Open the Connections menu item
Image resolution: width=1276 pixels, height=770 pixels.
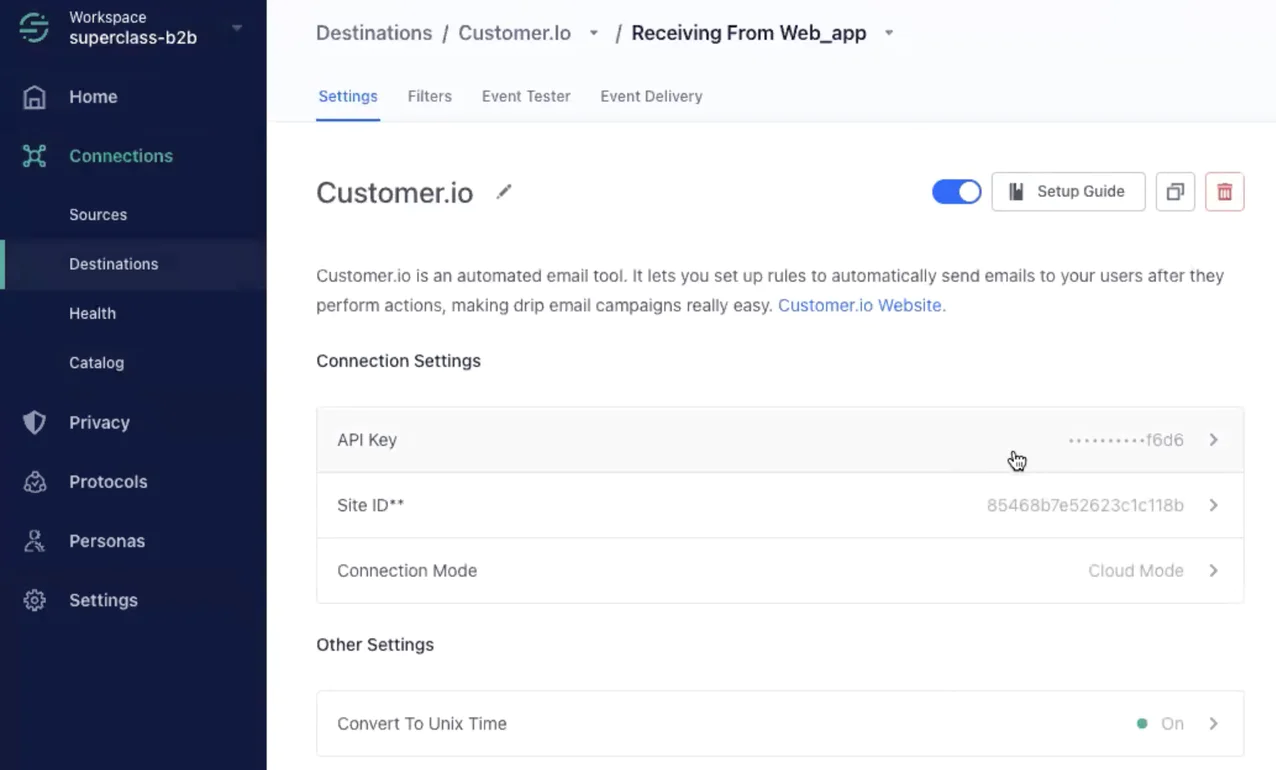click(121, 156)
